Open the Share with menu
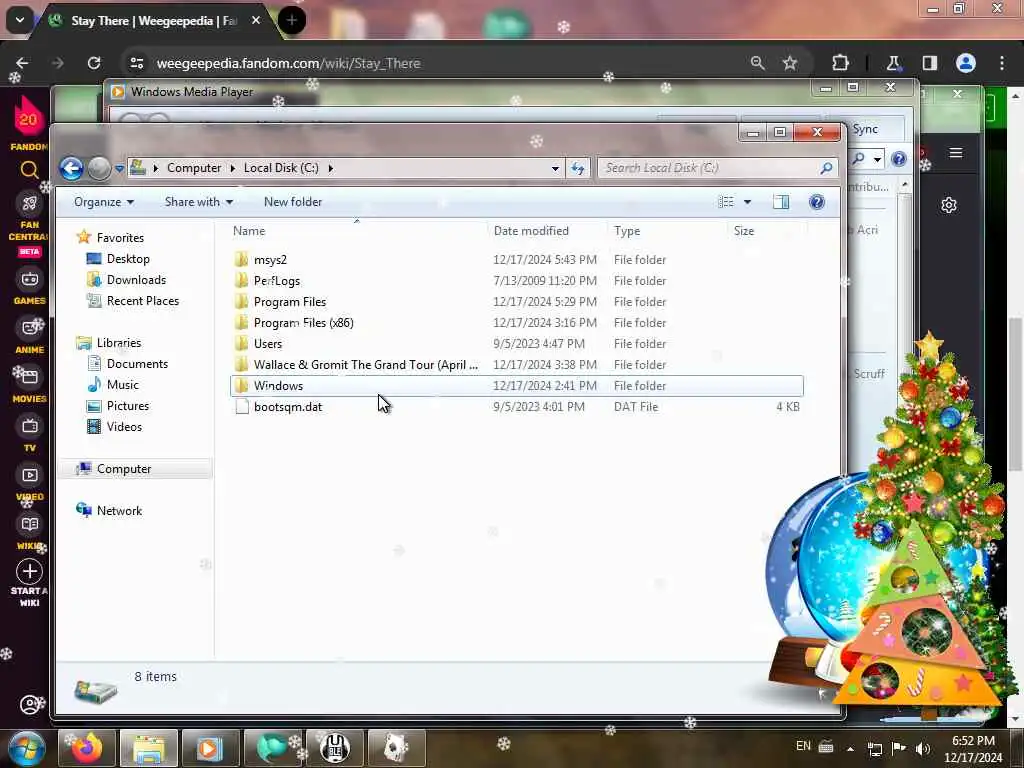The height and width of the screenshot is (768, 1024). click(199, 202)
